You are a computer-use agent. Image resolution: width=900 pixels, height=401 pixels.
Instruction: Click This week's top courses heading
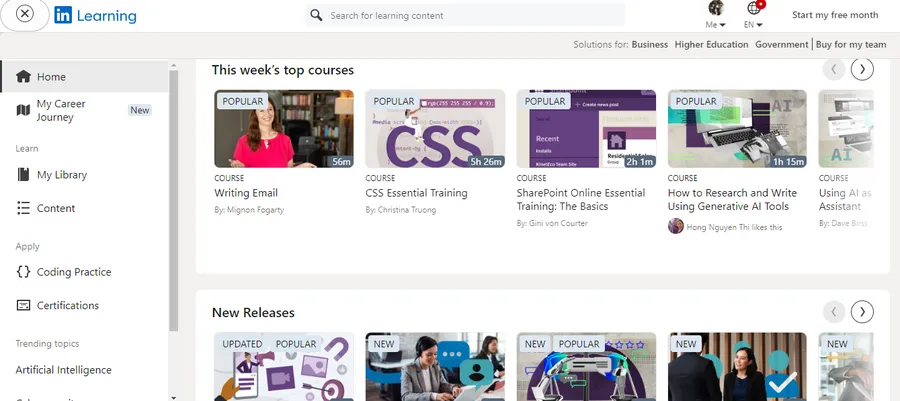click(283, 70)
